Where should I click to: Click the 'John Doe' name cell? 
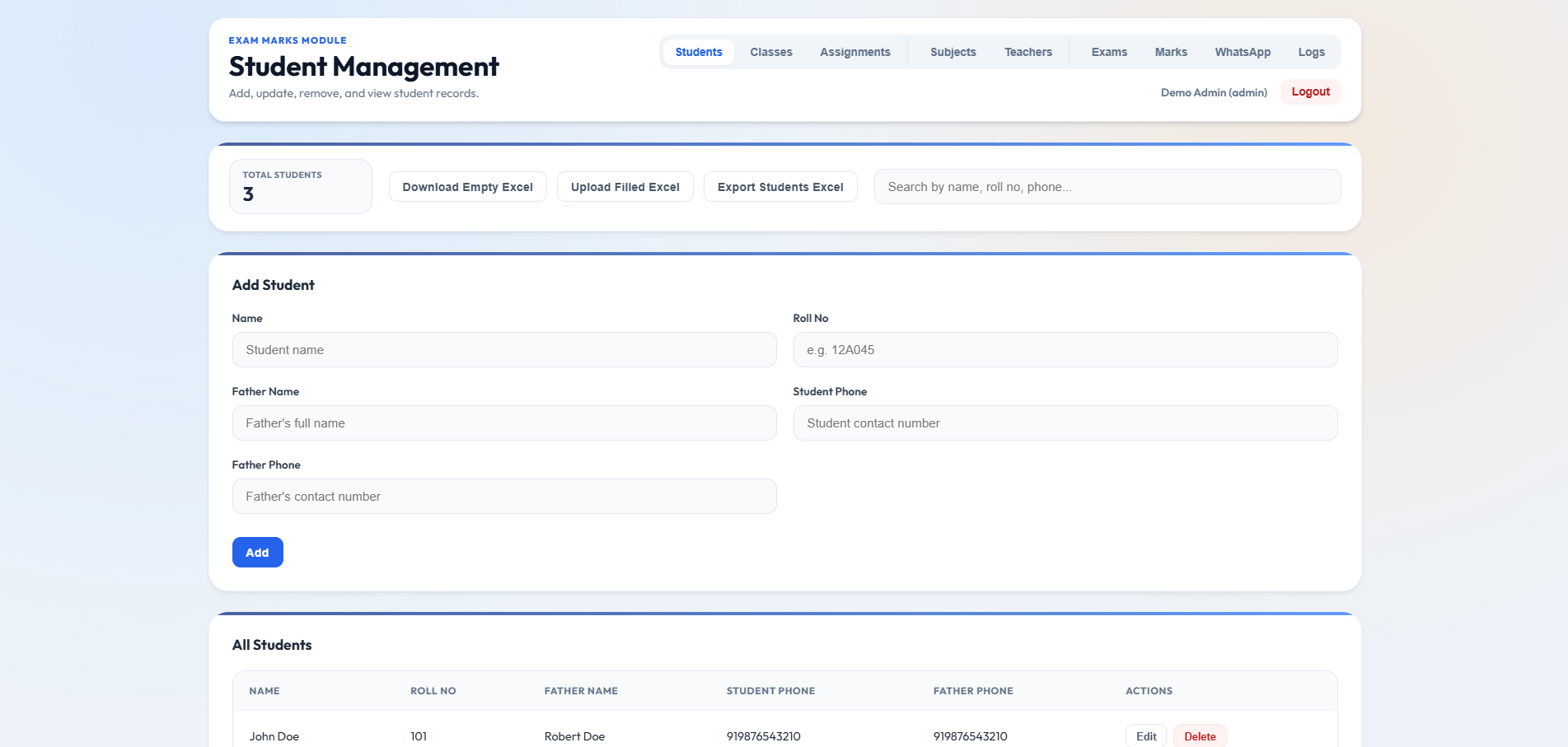click(x=274, y=736)
